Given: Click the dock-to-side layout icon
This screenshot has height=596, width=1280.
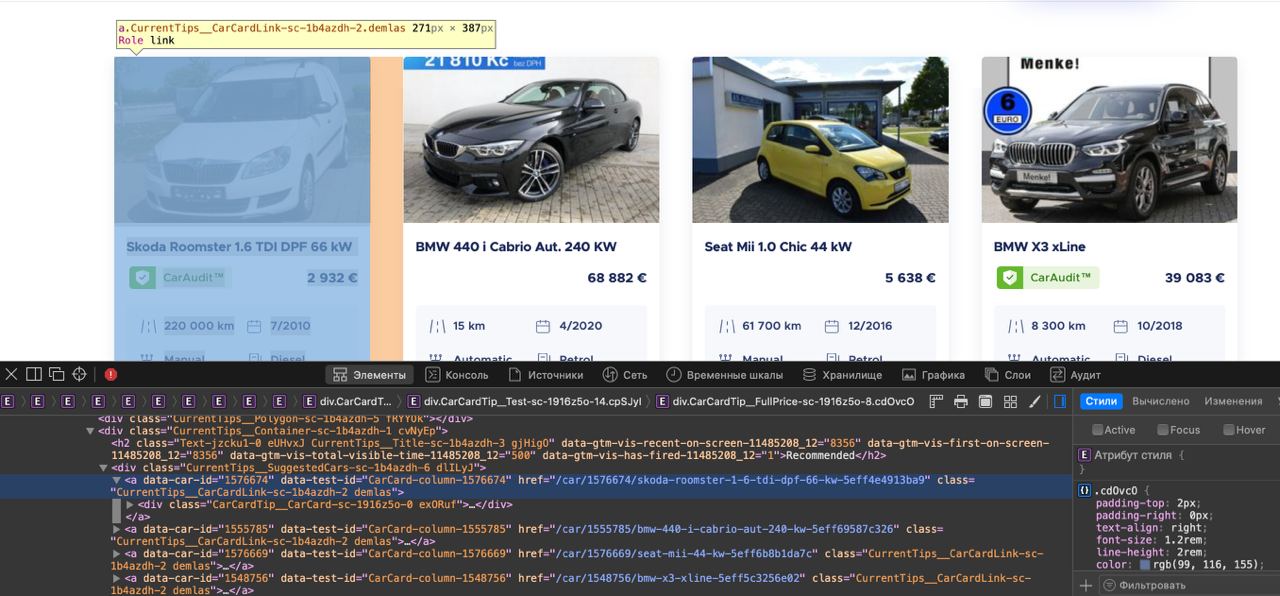Looking at the screenshot, I should [34, 374].
